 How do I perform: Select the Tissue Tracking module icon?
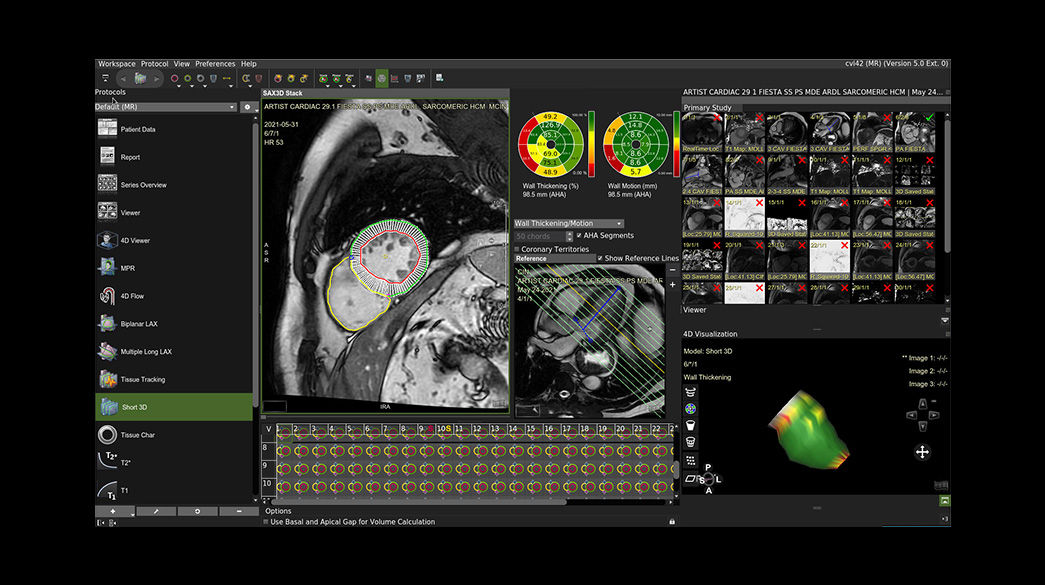pos(107,379)
